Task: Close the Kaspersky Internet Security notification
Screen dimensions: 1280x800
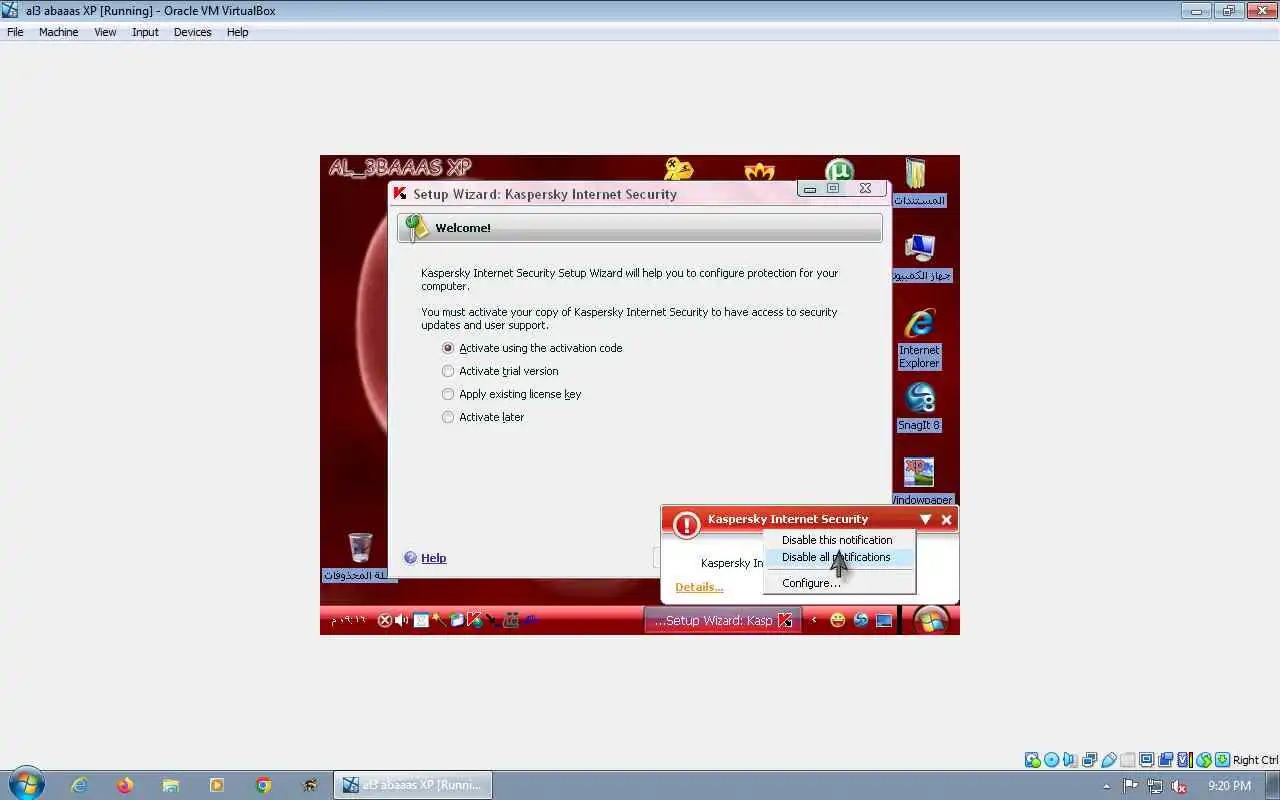Action: [946, 519]
